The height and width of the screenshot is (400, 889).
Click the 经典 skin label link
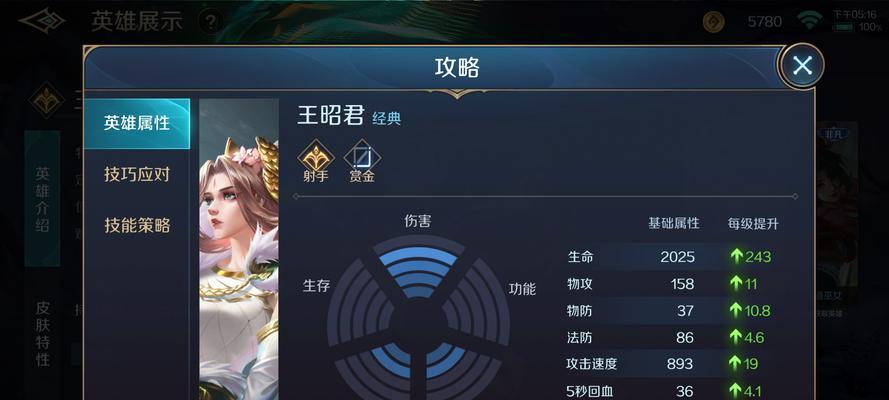387,118
